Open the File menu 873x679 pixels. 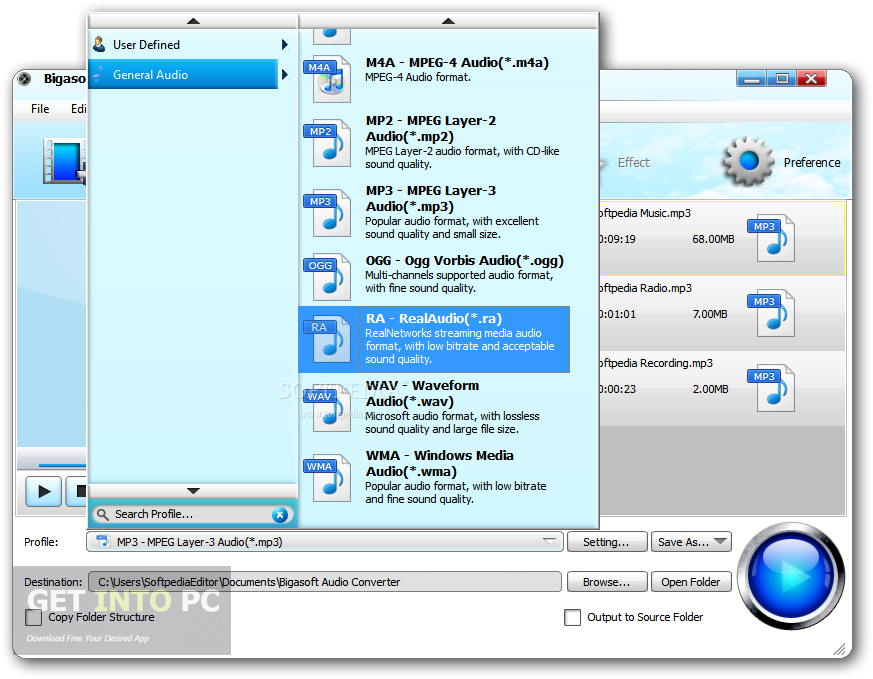click(40, 109)
